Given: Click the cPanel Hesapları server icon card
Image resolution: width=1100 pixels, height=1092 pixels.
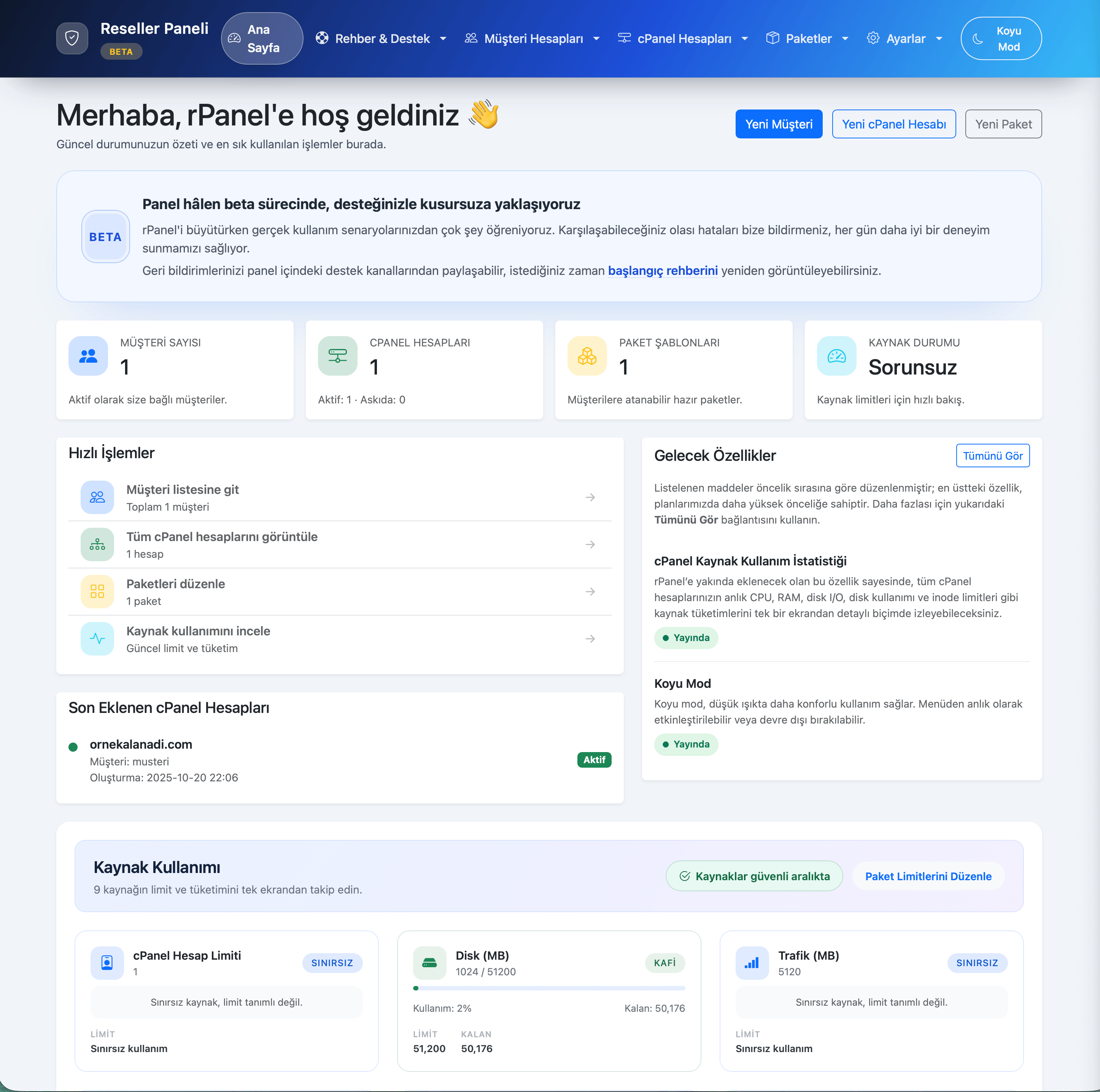Looking at the screenshot, I should pyautogui.click(x=337, y=356).
